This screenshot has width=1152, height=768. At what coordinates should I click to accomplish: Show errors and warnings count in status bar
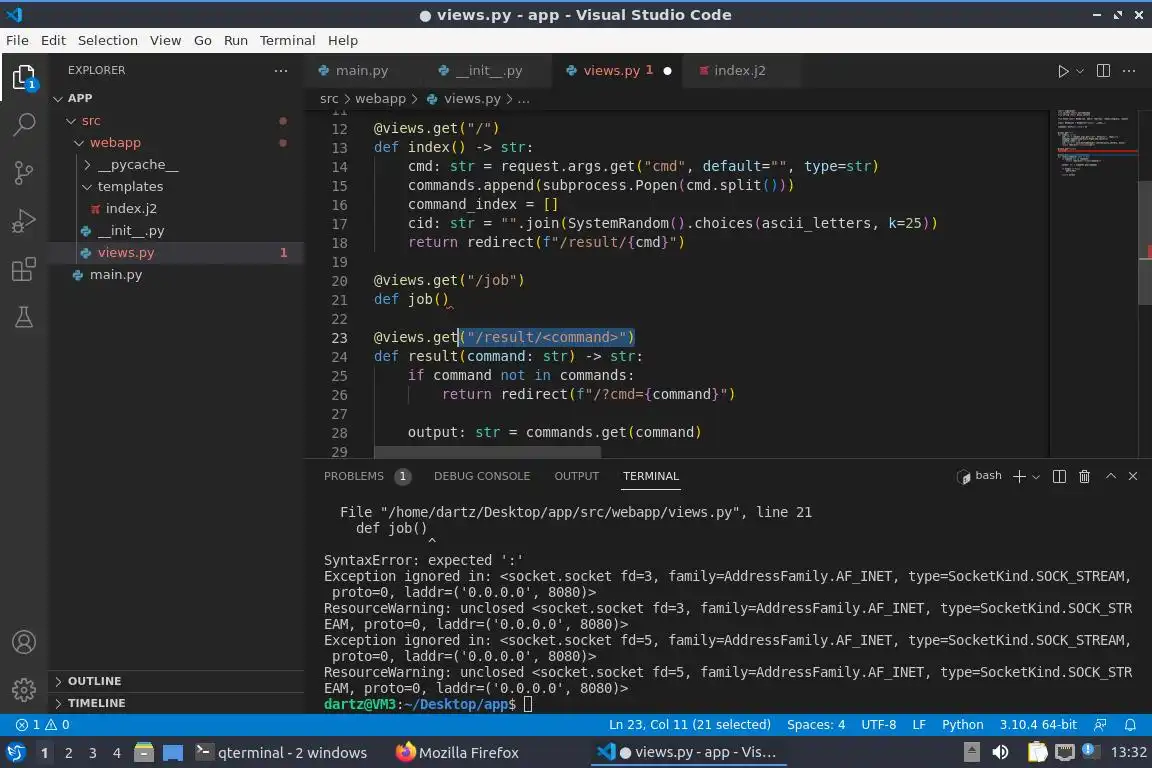coord(43,725)
